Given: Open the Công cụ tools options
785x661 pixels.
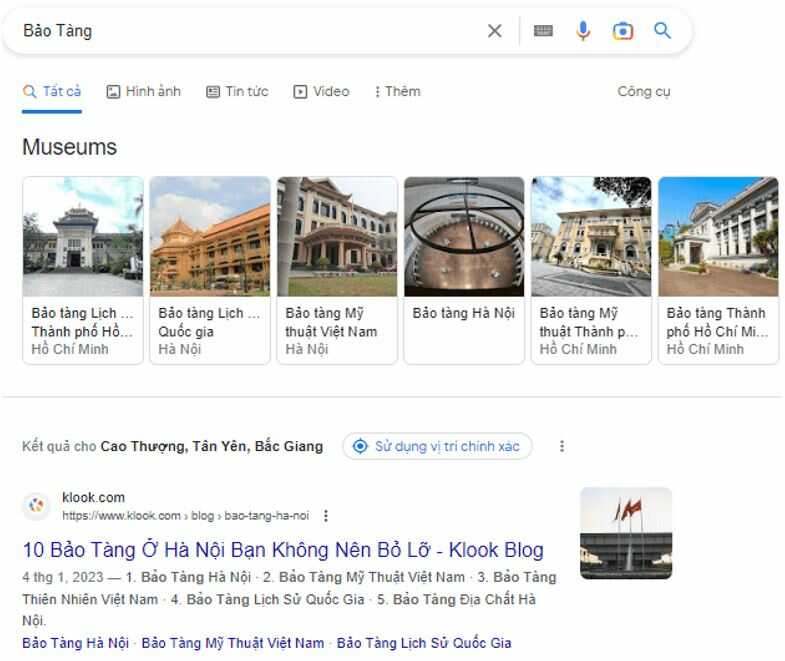Looking at the screenshot, I should [x=643, y=91].
